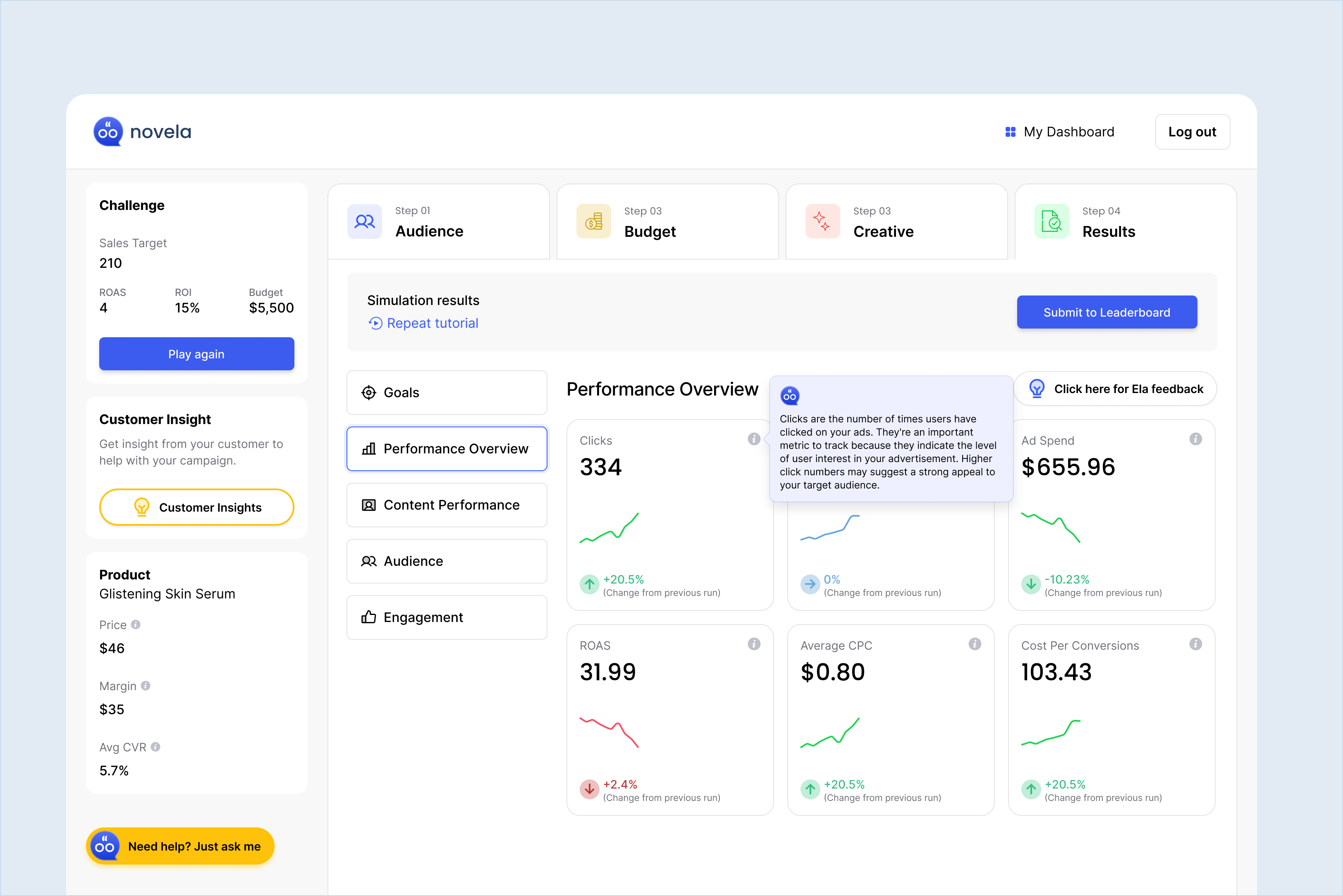Click the Average CPC value $0.80
This screenshot has width=1343, height=896.
(832, 672)
